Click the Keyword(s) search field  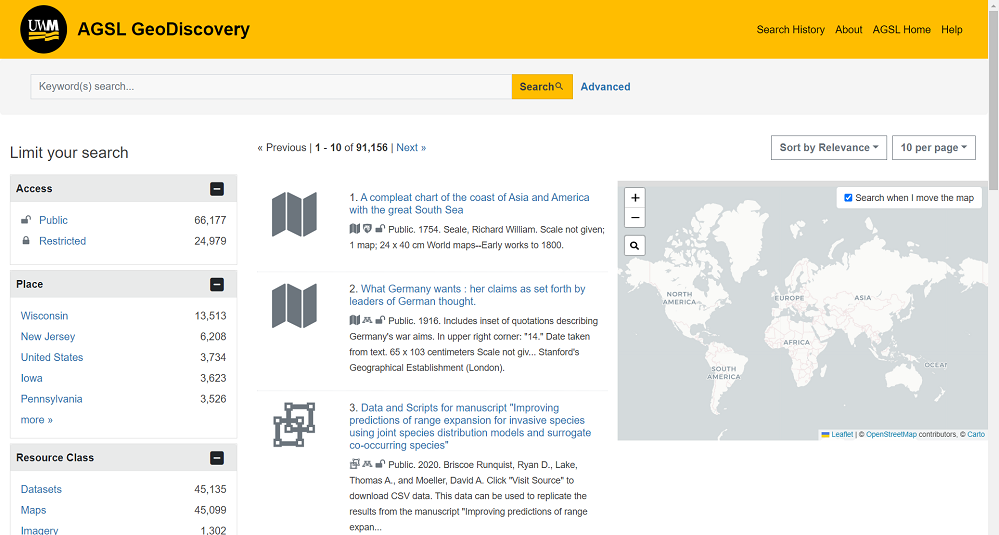point(271,87)
